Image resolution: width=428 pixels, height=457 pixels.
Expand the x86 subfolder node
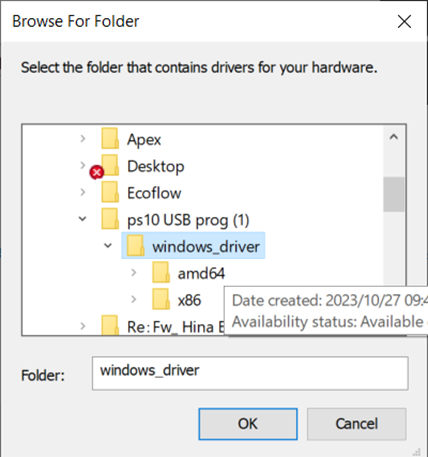[x=134, y=299]
